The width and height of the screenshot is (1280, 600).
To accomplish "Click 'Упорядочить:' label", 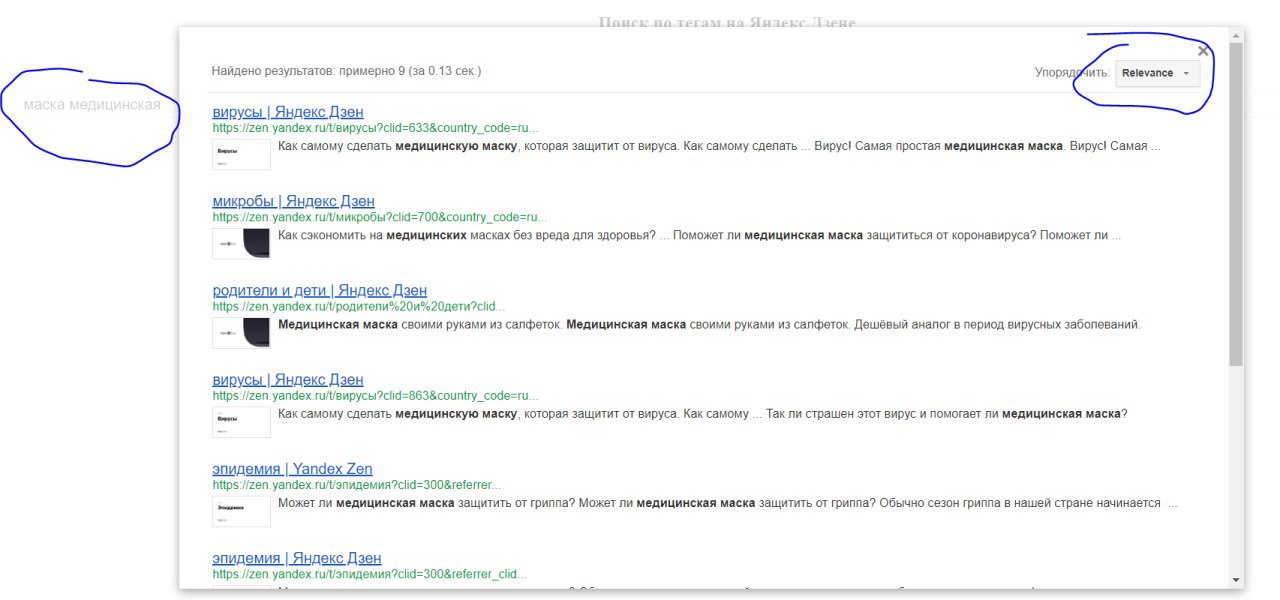I will [x=1072, y=73].
